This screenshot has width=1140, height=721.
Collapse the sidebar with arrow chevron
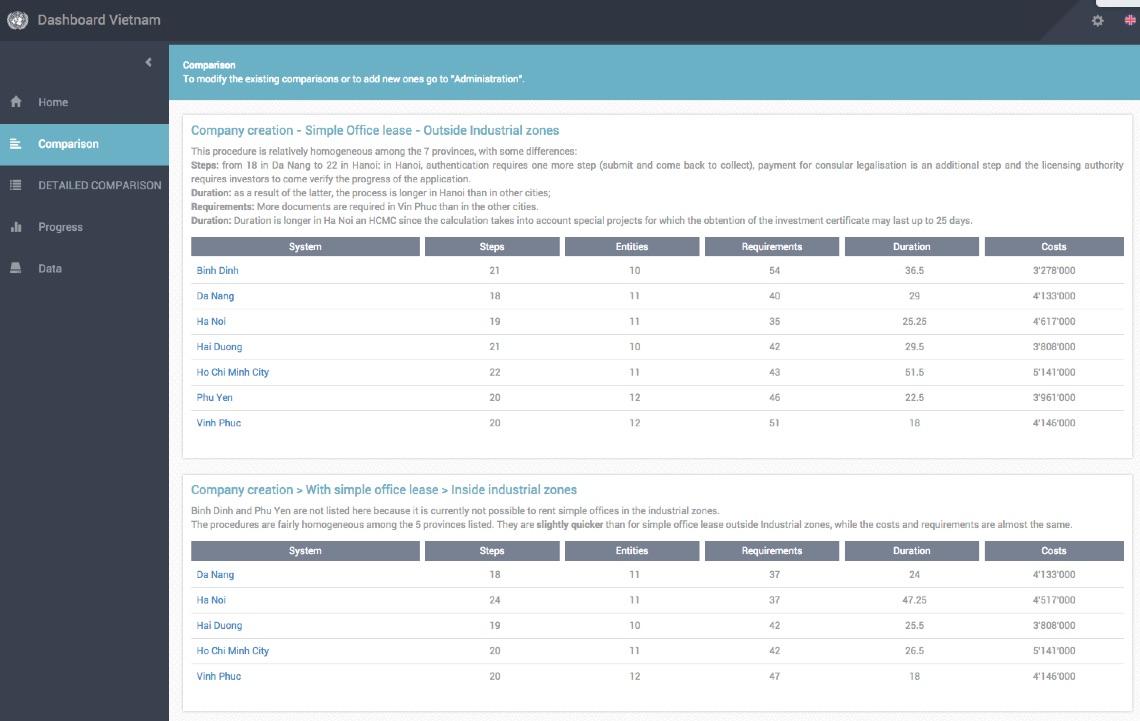tap(149, 63)
